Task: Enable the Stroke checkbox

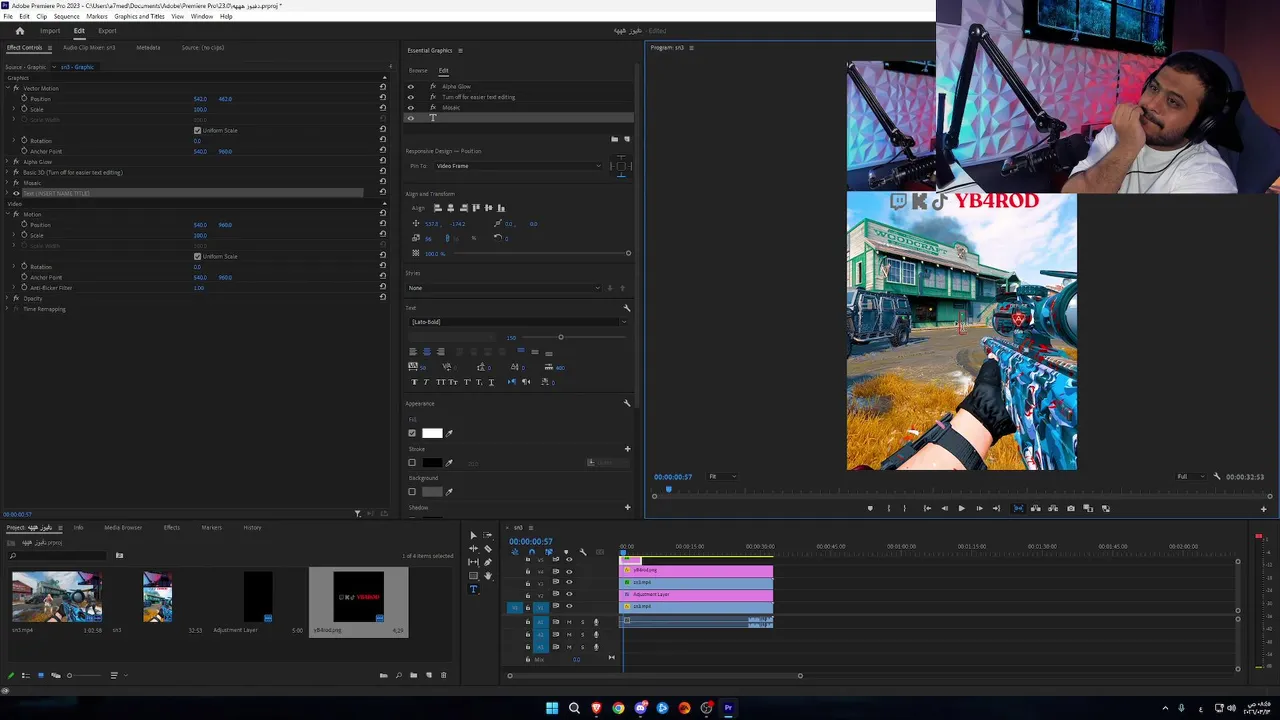Action: pos(412,462)
